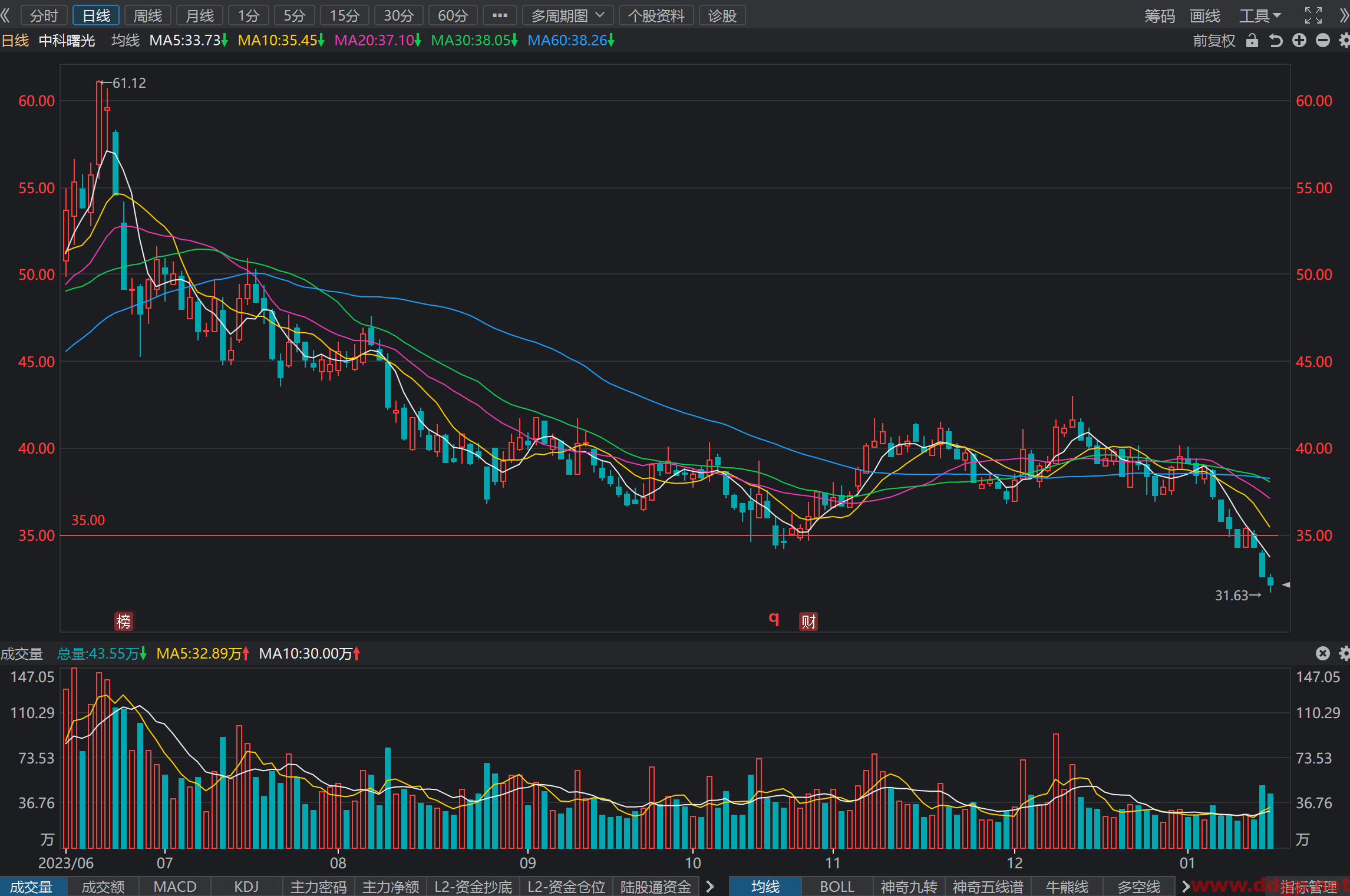Select the 主力密码 indicator tab

click(x=319, y=887)
